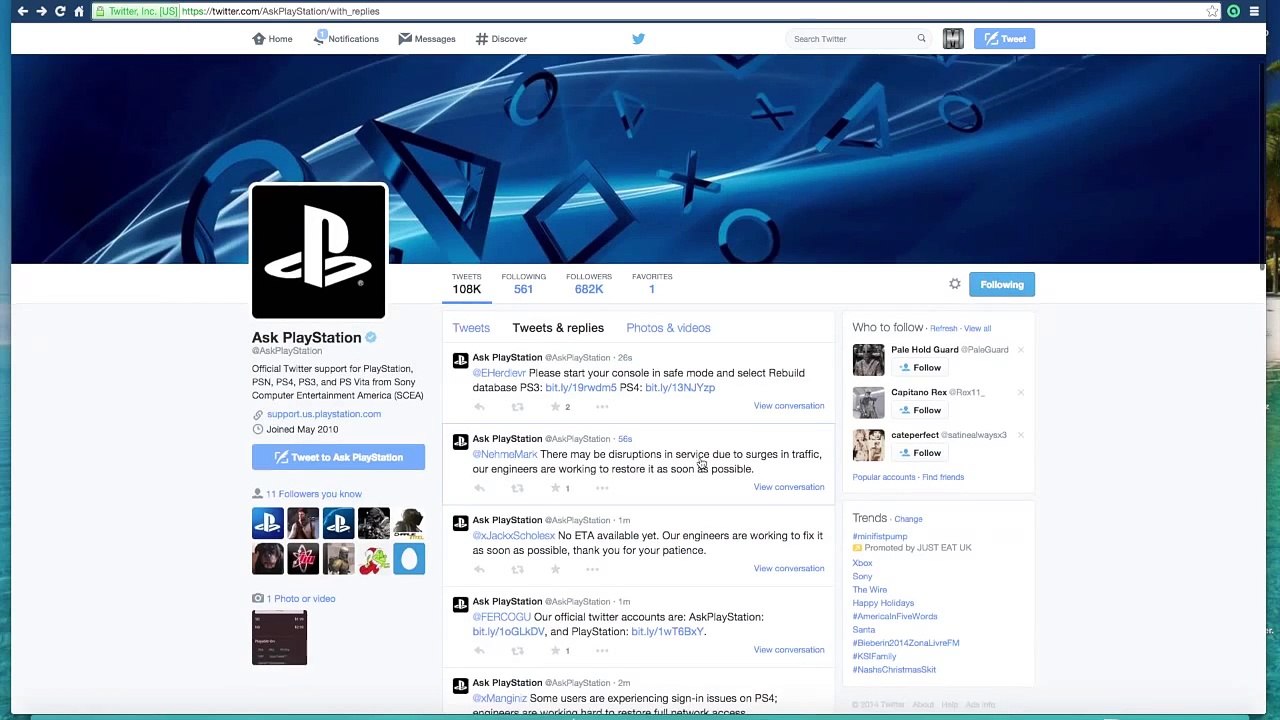Image resolution: width=1280 pixels, height=720 pixels.
Task: Click the address bar URL field
Action: tap(650, 11)
